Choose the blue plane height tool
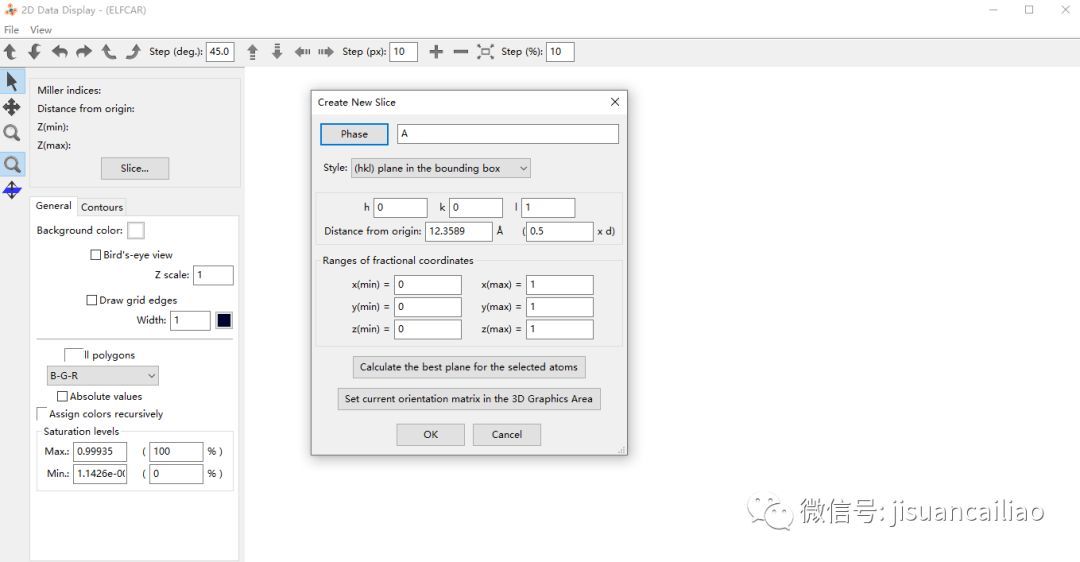Screen dimensions: 1080x562 (x=12, y=190)
